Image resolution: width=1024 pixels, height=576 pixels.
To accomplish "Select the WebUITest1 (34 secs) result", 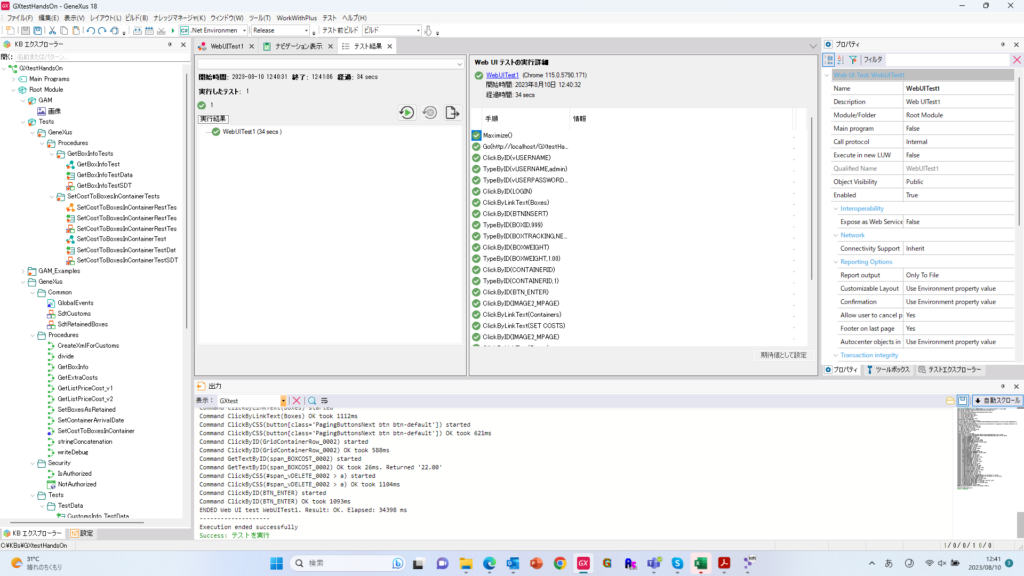I will pos(252,132).
